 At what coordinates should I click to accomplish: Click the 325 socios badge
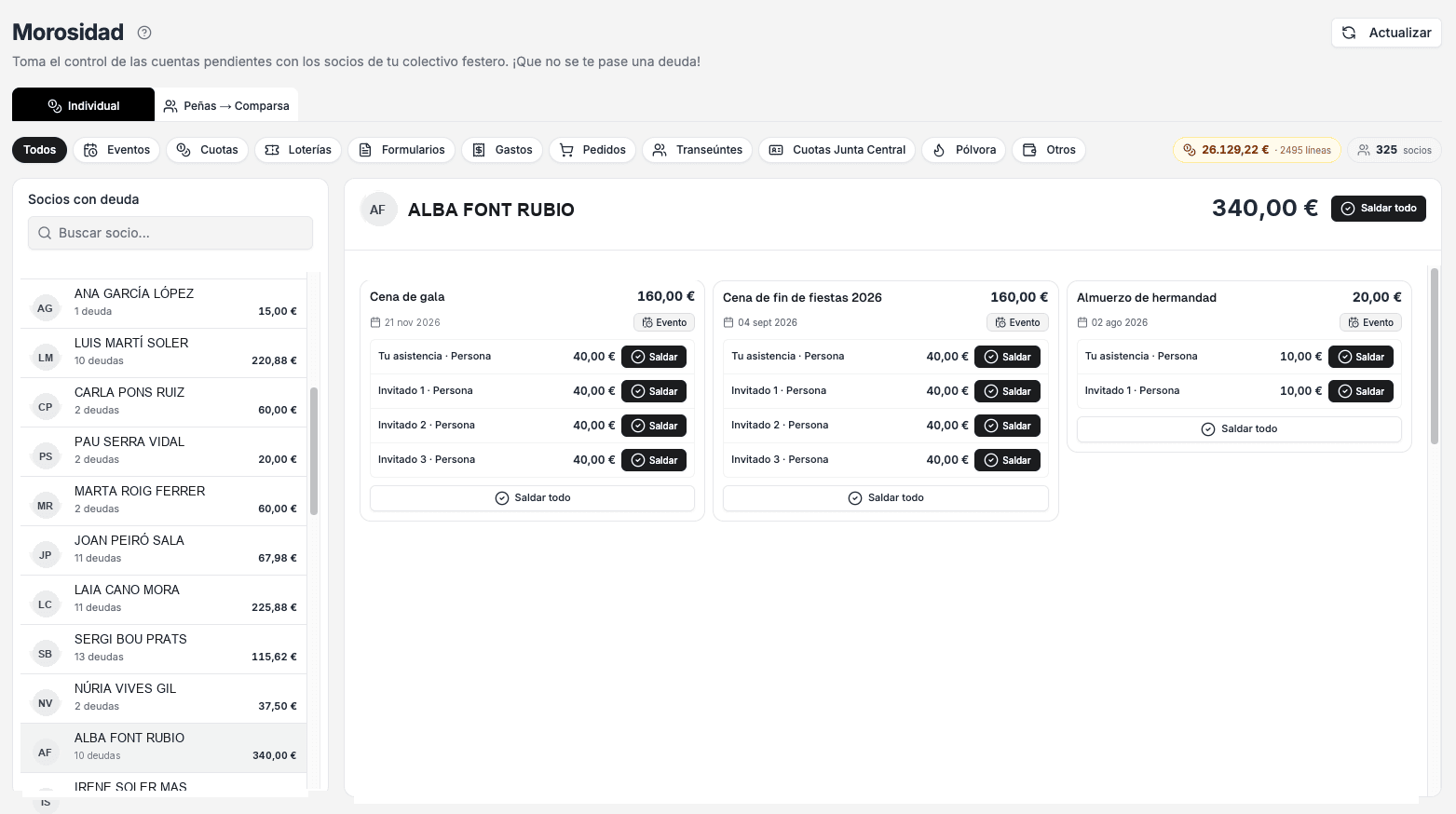pos(1395,150)
